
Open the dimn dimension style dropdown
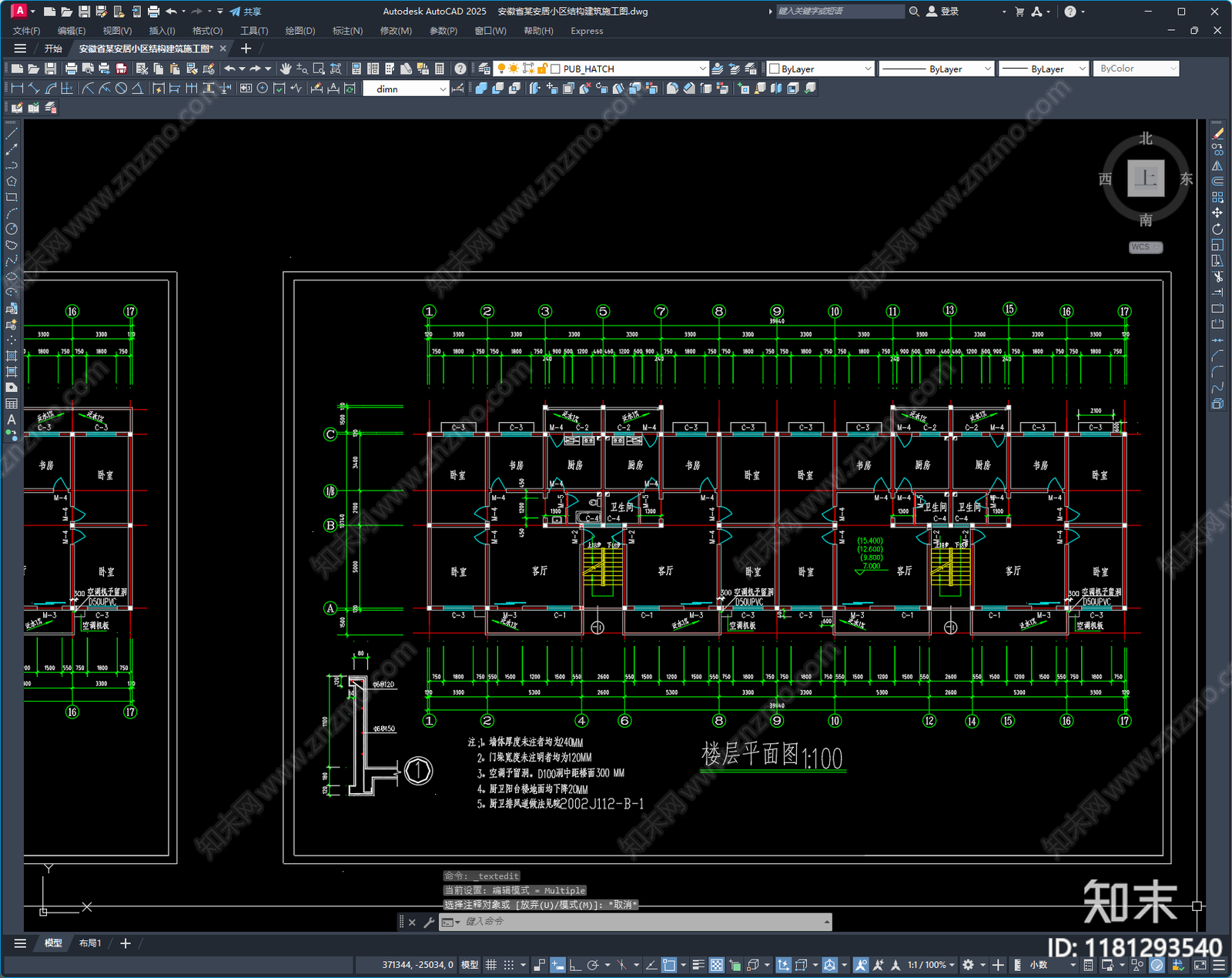pos(443,89)
